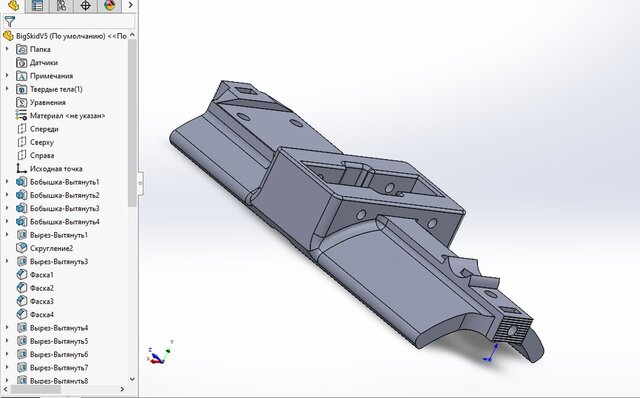
Task: Click the Скругление2 fillet icon
Action: coord(21,248)
